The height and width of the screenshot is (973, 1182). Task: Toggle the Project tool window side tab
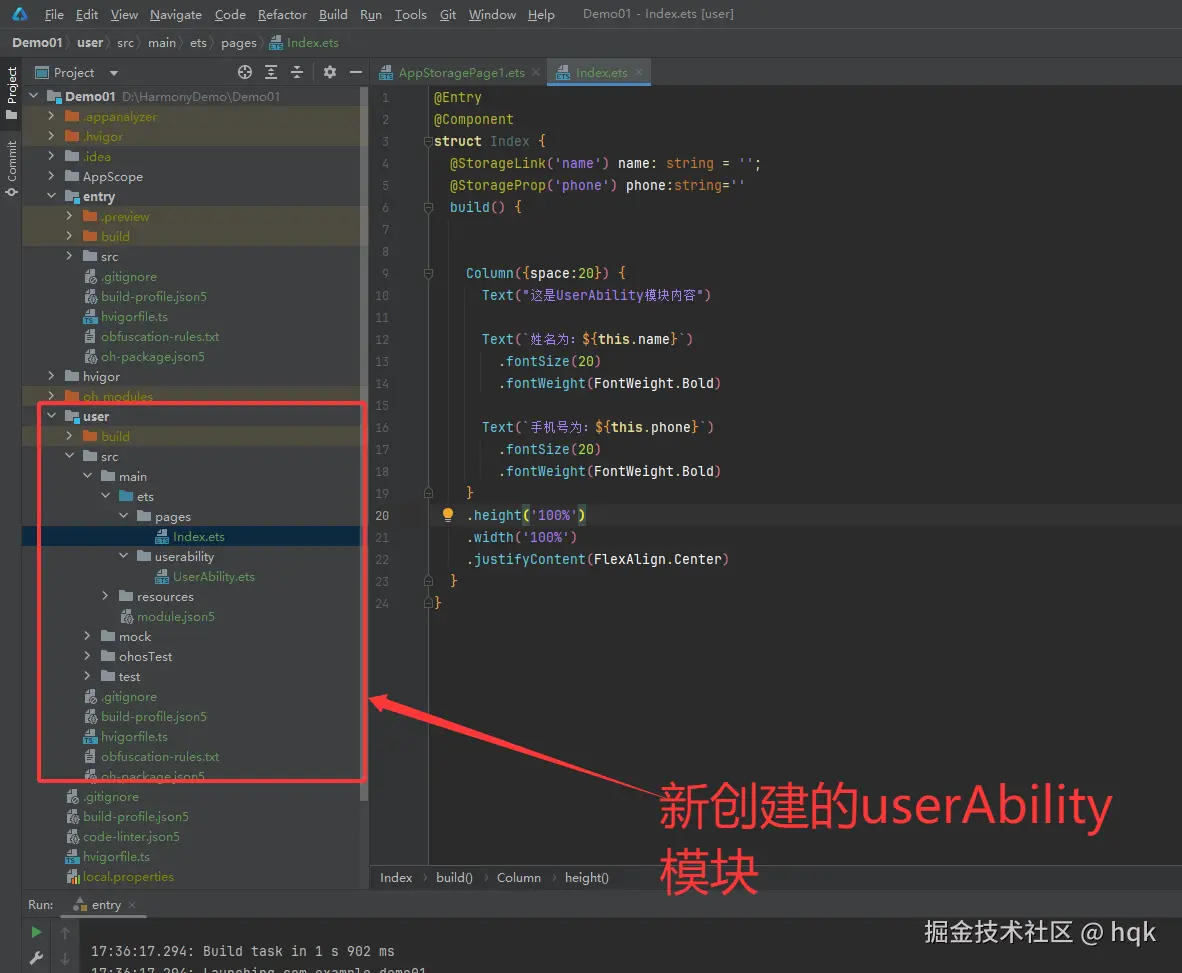click(x=11, y=92)
